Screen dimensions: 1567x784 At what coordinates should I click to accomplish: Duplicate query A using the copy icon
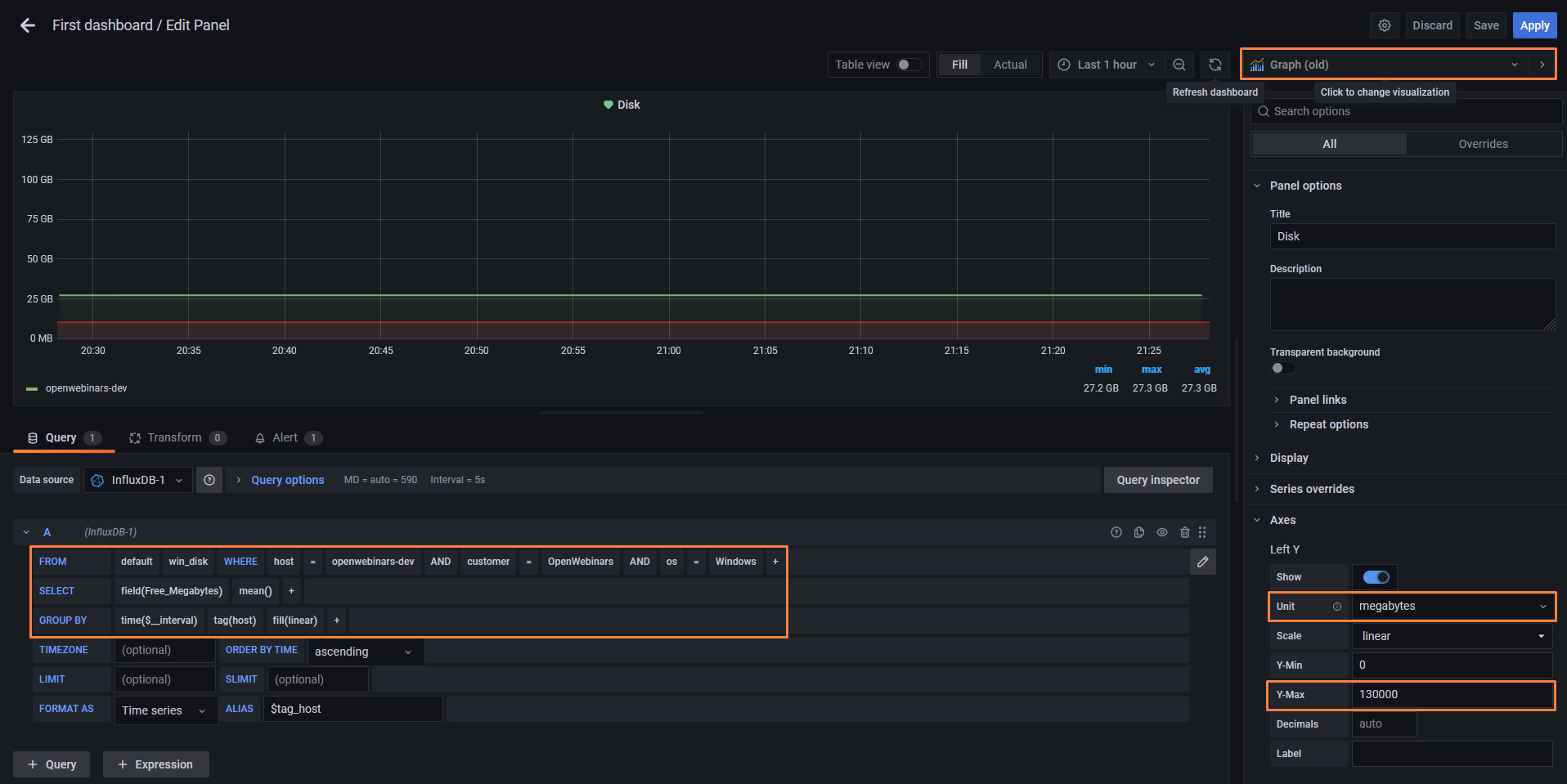(1139, 532)
